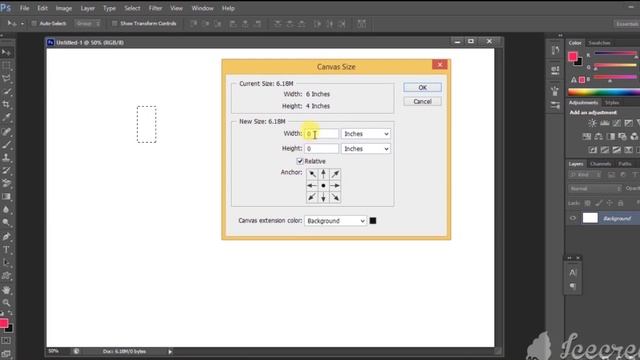This screenshot has height=360, width=640.
Task: Hide the Background layer with eye icon
Action: pyautogui.click(x=573, y=218)
